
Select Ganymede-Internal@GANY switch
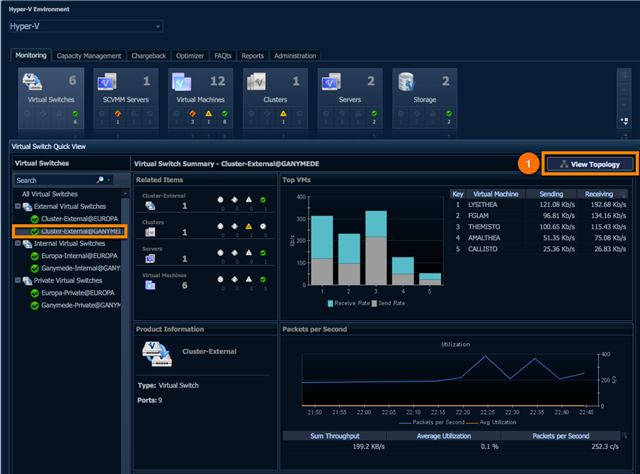[81, 268]
